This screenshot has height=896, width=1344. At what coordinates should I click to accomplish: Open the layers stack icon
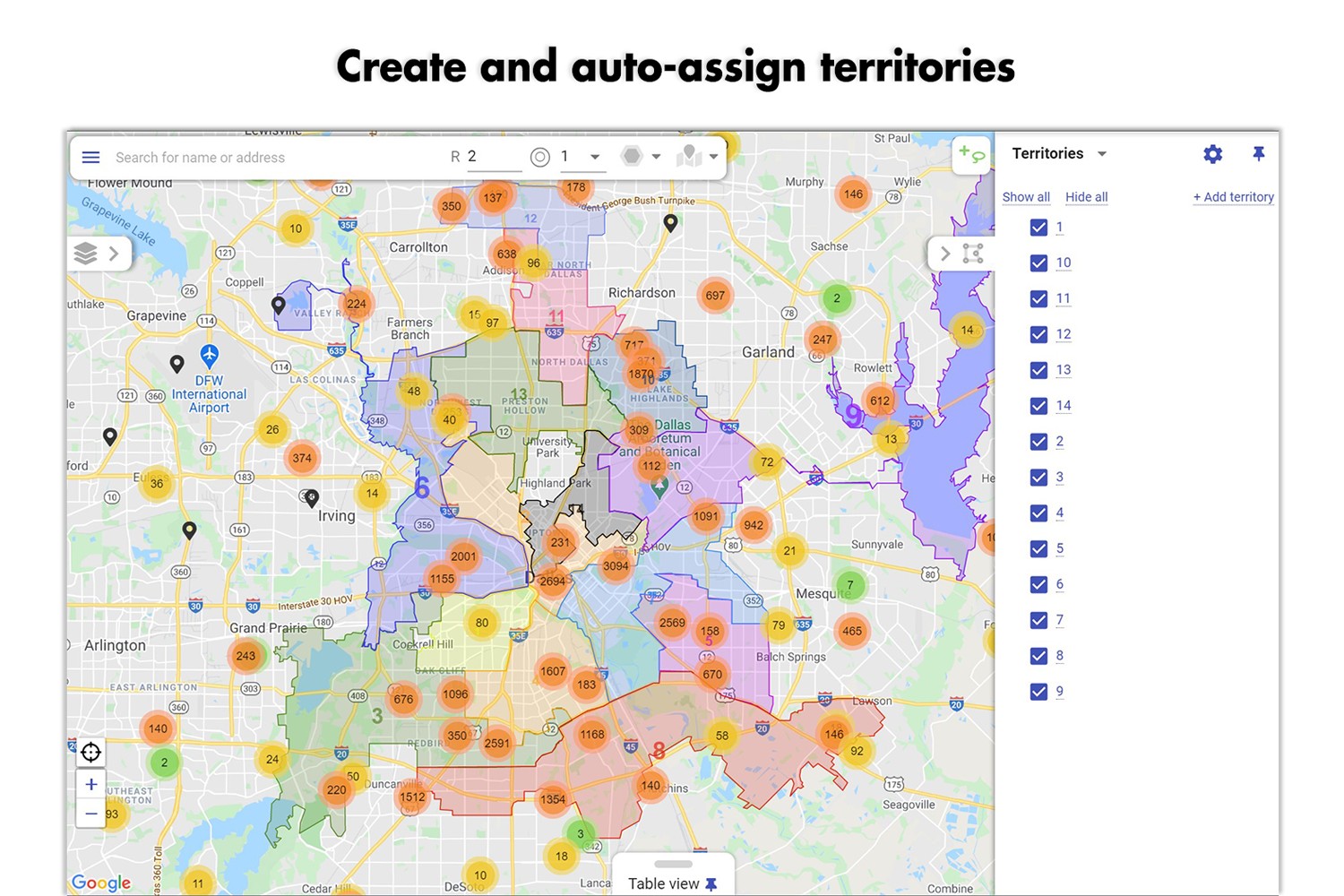[85, 254]
